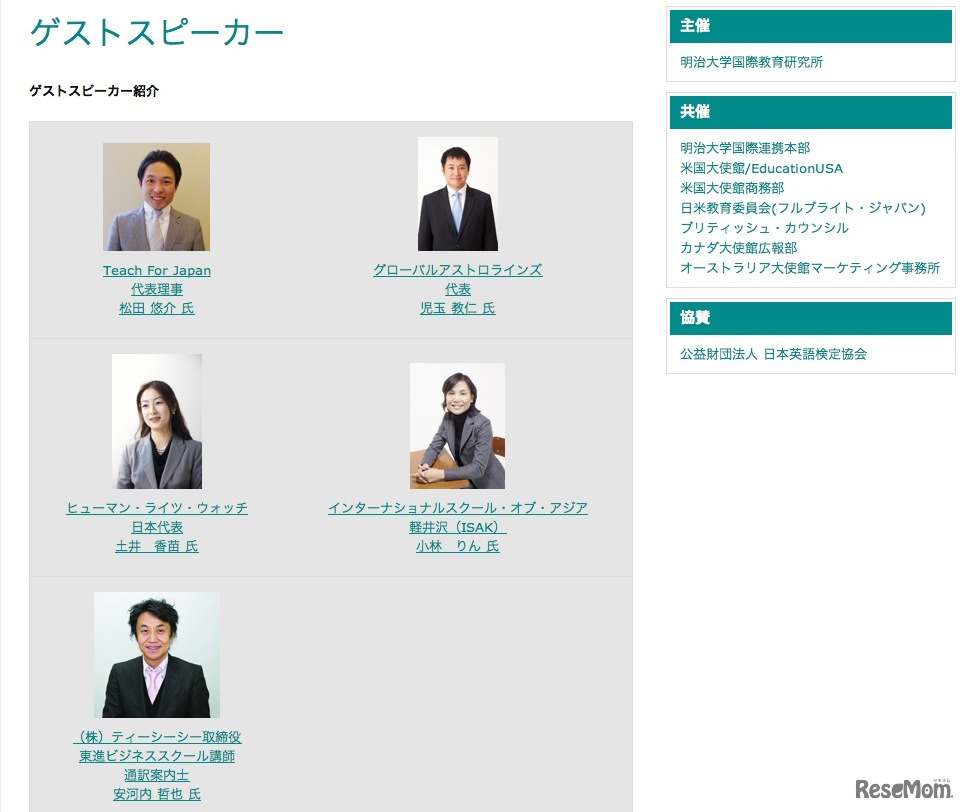966x812 pixels.
Task: Click the 東進ビジネススクール講師 link
Action: tap(157, 756)
